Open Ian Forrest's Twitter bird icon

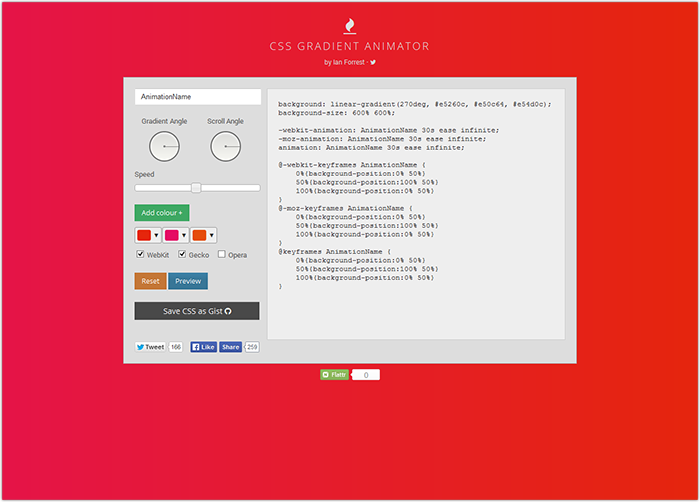coord(373,63)
